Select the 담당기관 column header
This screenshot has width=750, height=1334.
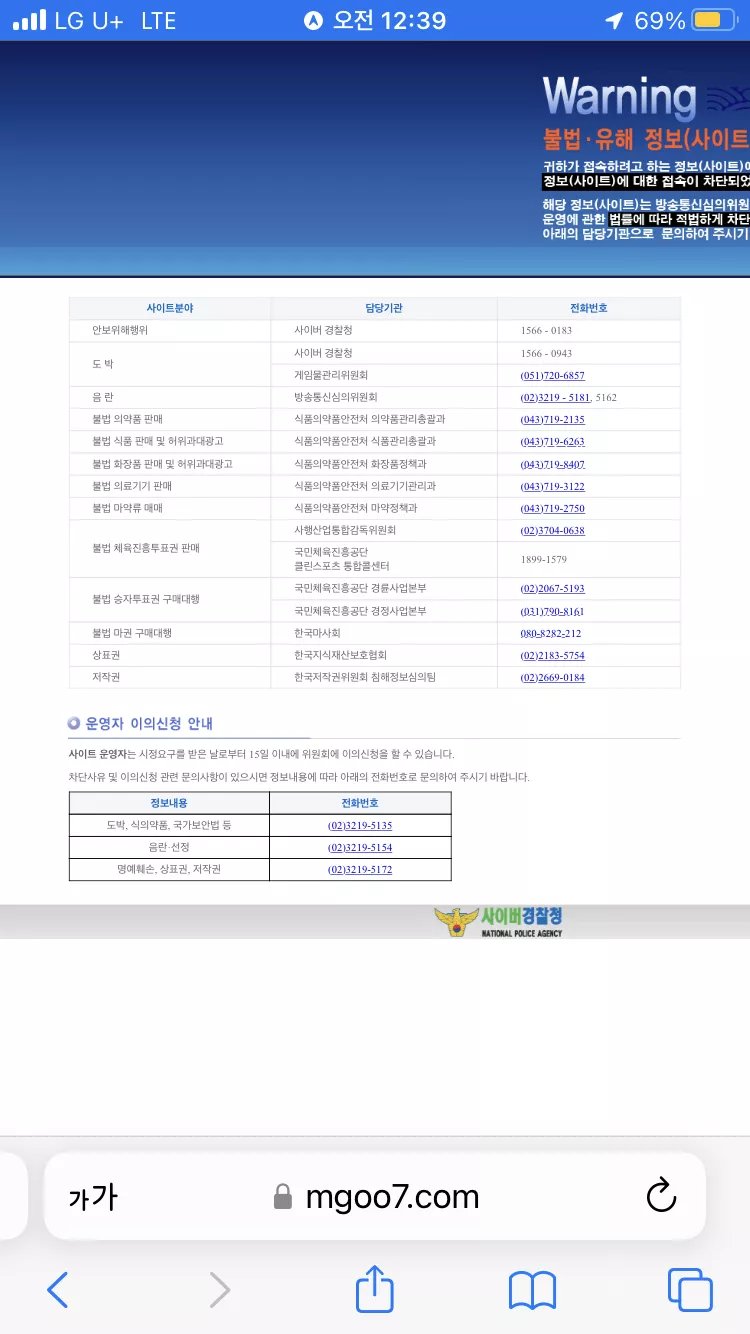(x=384, y=308)
